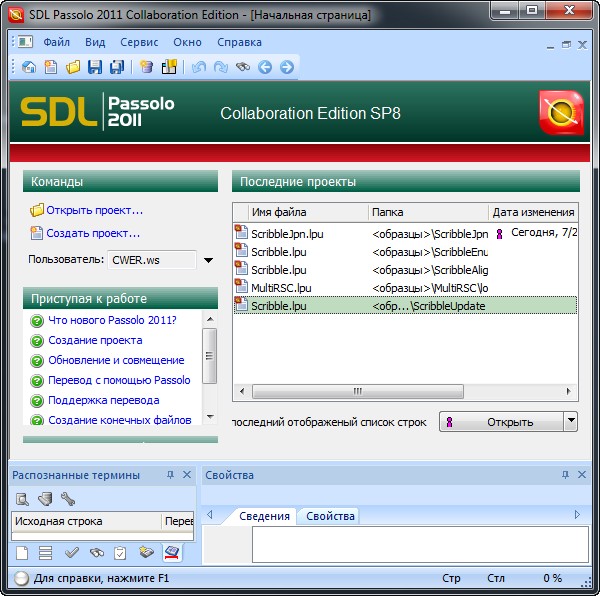Image resolution: width=600 pixels, height=596 pixels.
Task: Click the Save All toolbar icon
Action: (x=117, y=67)
